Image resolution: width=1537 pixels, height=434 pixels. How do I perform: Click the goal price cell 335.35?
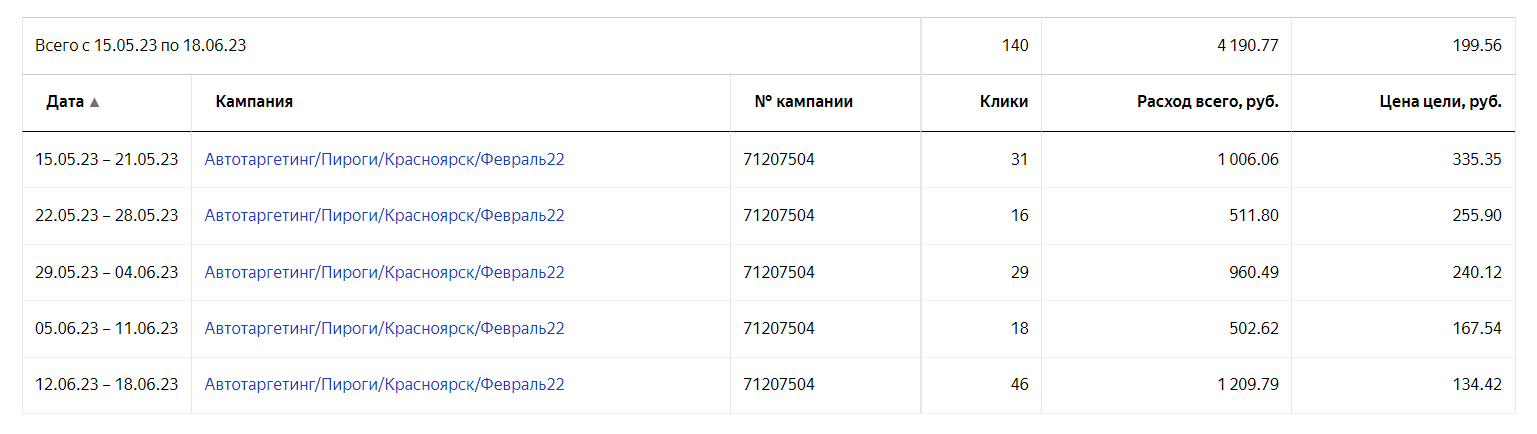pyautogui.click(x=1477, y=159)
